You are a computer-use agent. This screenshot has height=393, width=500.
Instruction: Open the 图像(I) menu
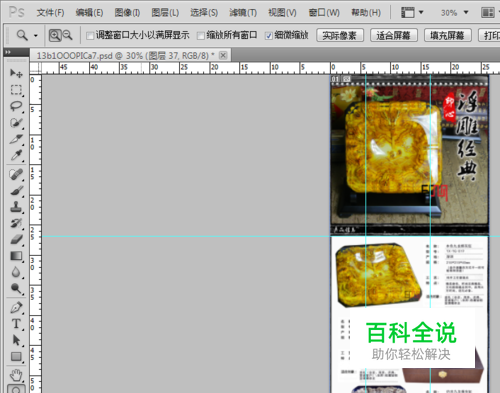[x=127, y=13]
